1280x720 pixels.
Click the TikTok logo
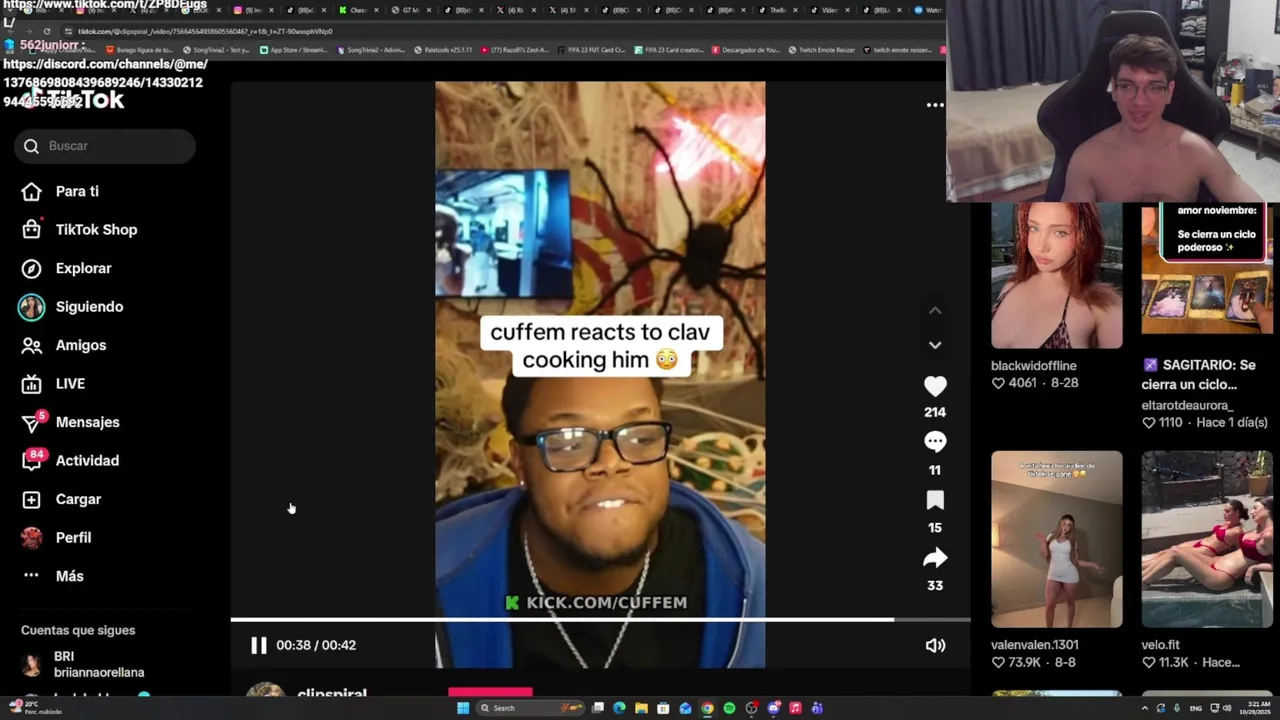click(x=75, y=100)
